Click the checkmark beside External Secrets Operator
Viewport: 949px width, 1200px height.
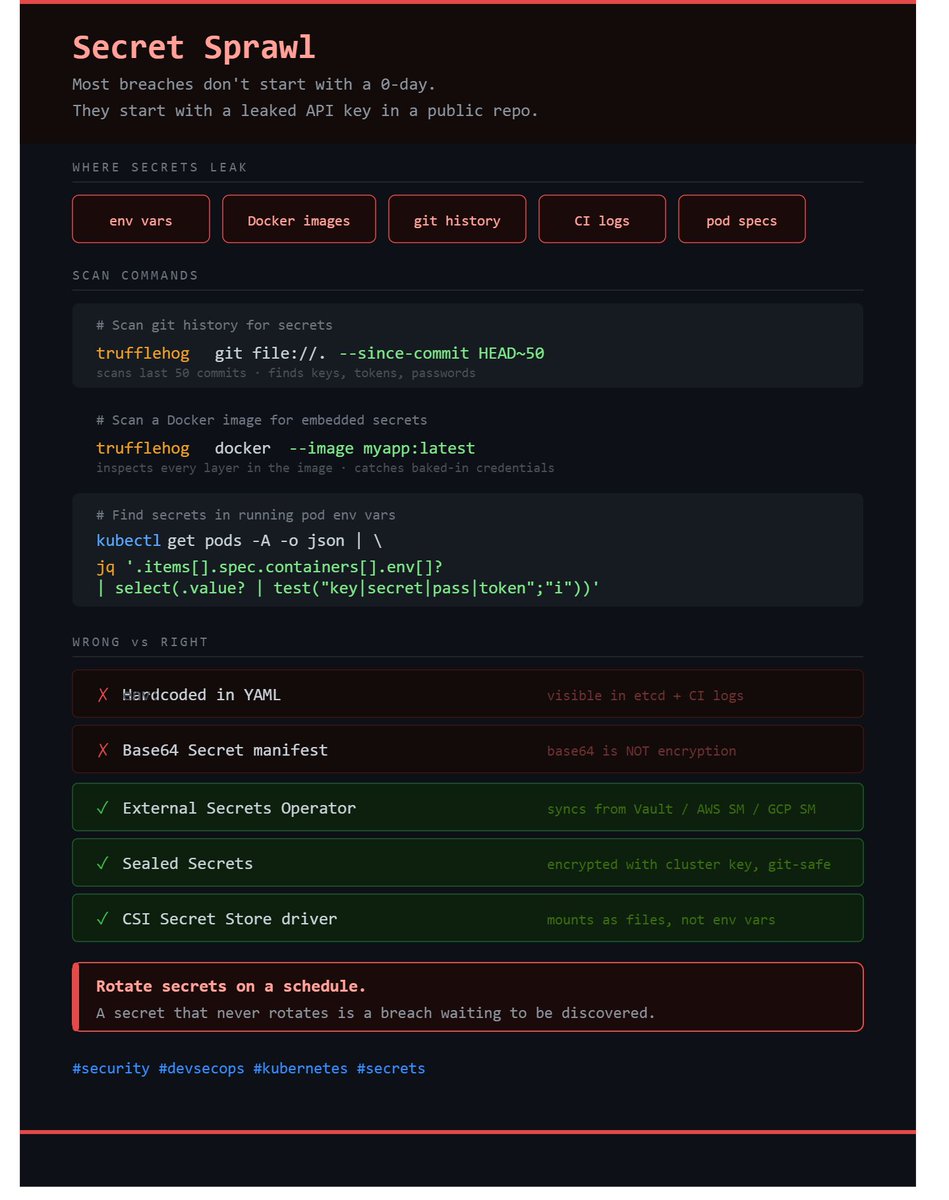click(x=103, y=808)
